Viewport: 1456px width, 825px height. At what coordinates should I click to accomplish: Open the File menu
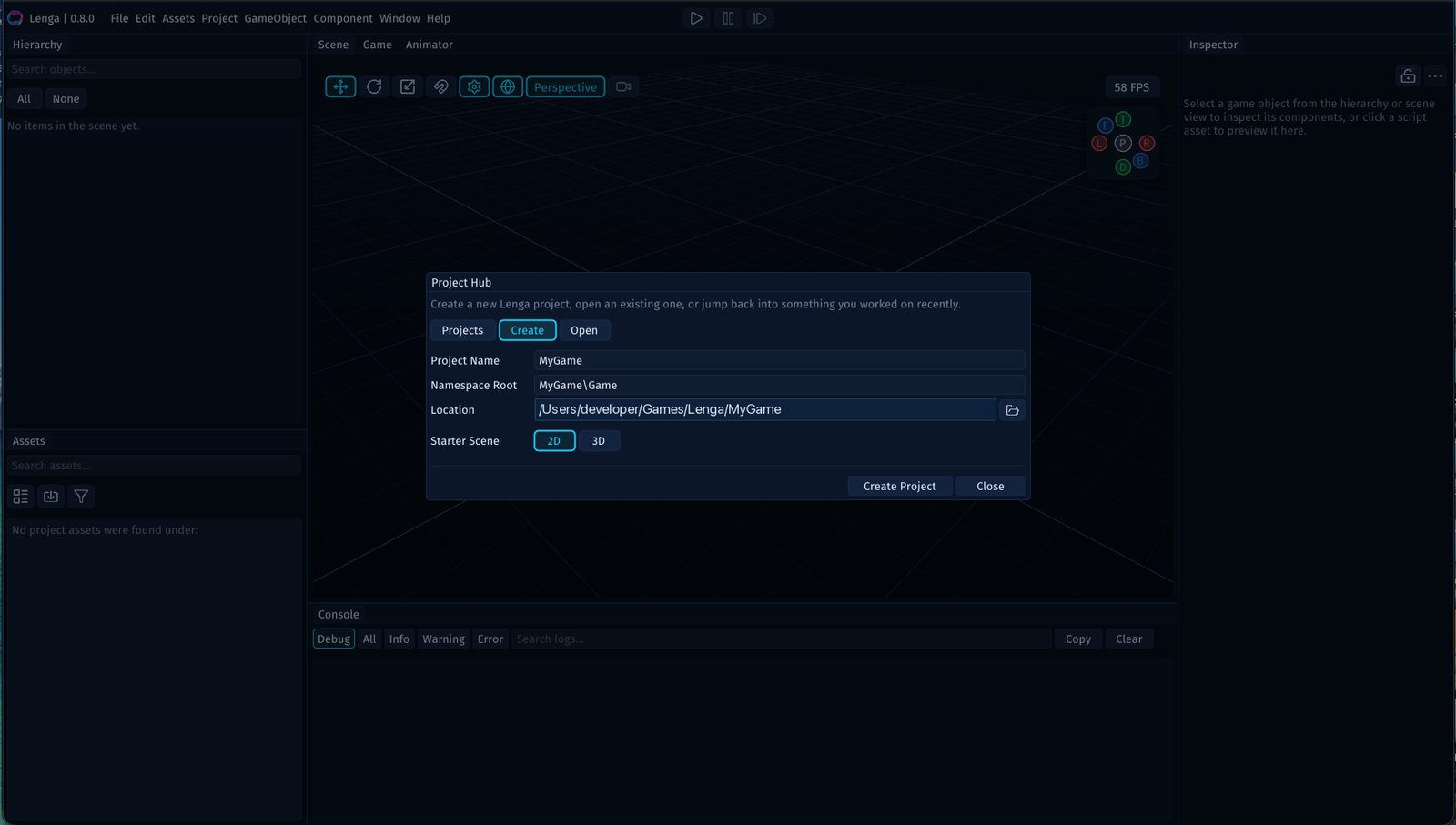point(119,18)
